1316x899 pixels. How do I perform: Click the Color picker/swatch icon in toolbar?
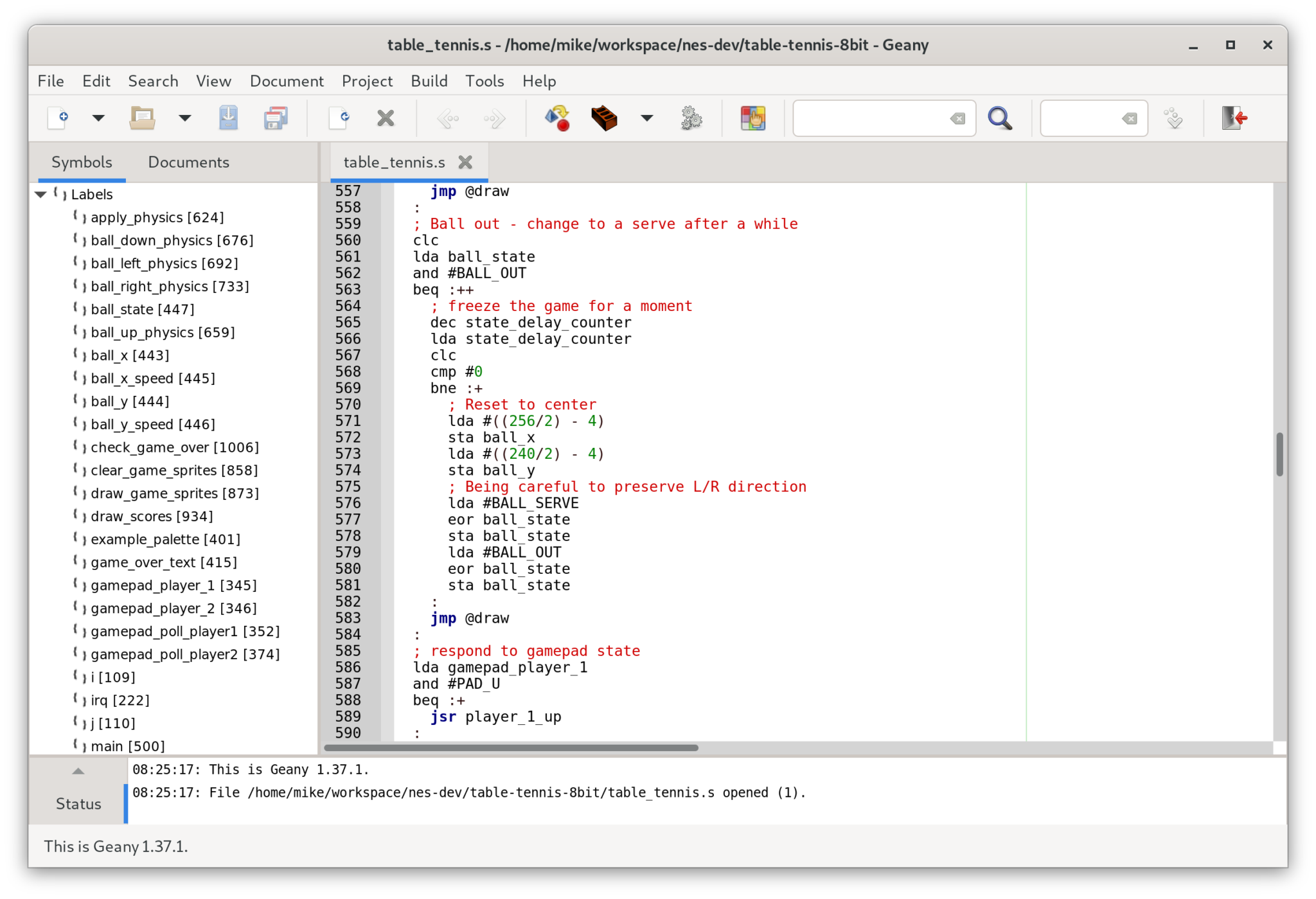coord(754,118)
